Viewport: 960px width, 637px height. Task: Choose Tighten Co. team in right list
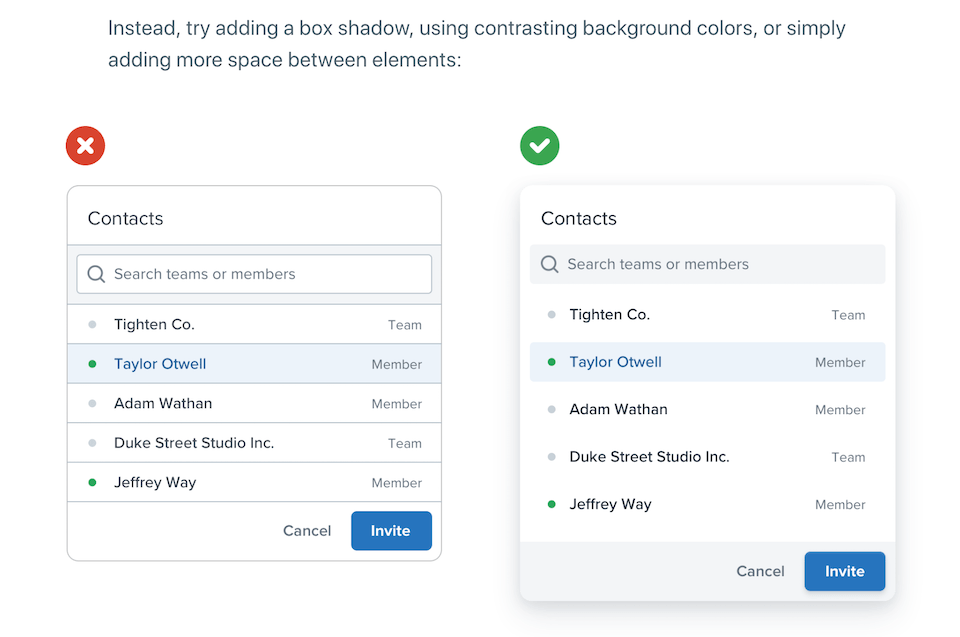pos(707,315)
